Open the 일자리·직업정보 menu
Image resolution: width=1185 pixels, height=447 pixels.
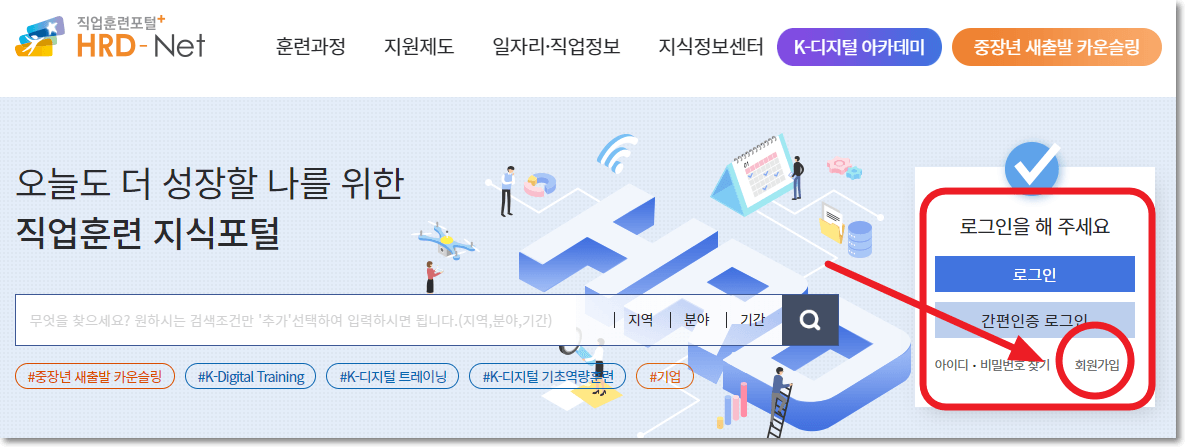[x=556, y=47]
